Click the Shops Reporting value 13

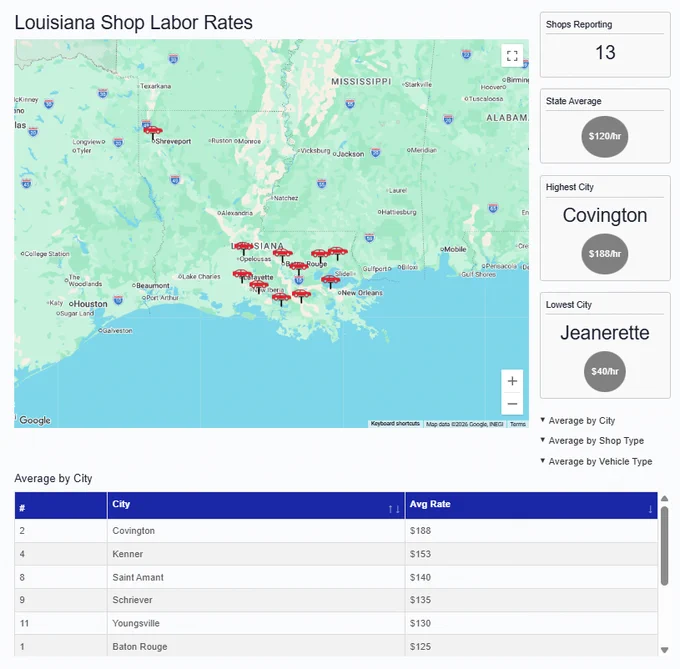click(605, 52)
